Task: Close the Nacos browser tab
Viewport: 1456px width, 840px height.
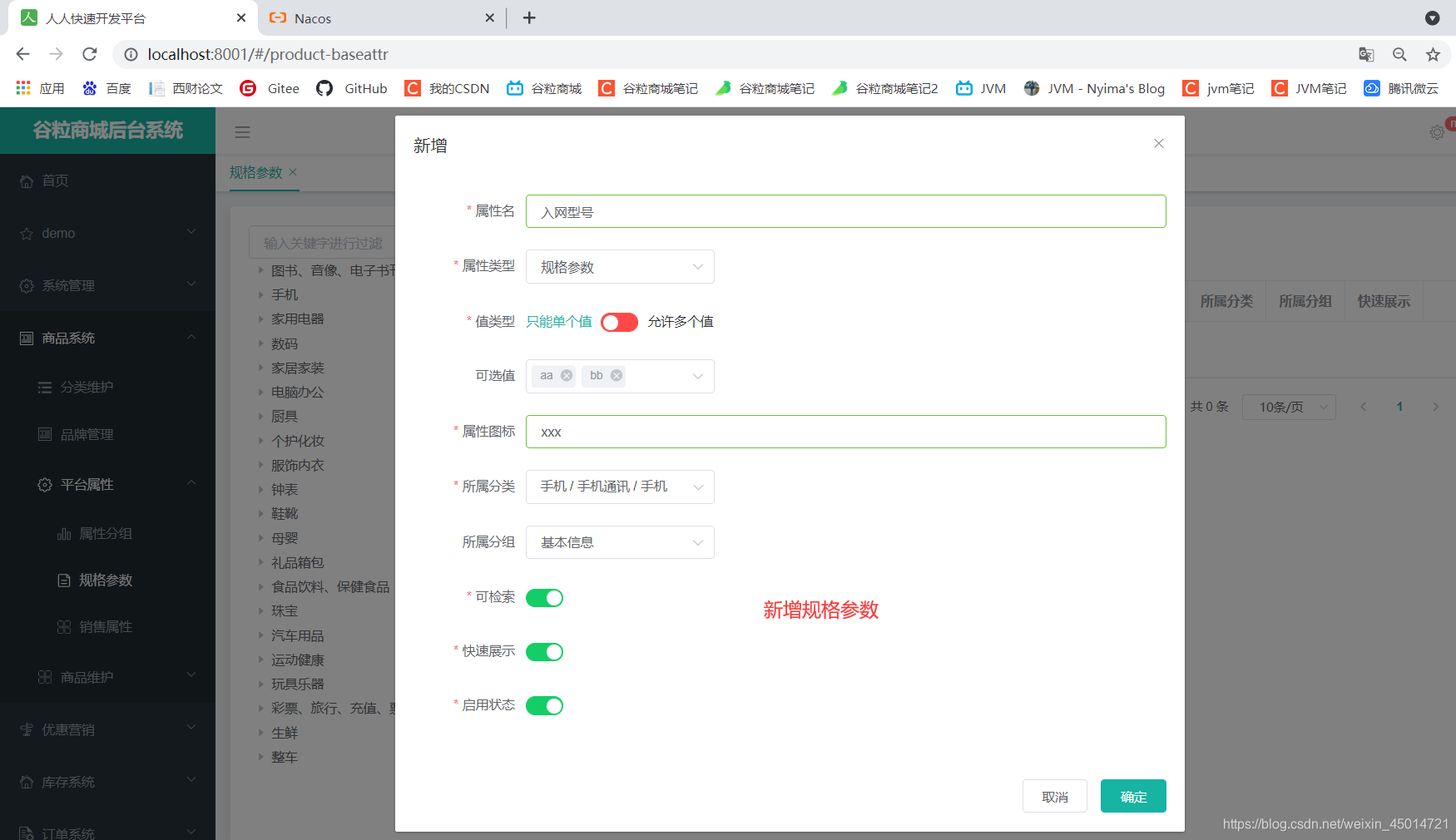Action: tap(489, 17)
